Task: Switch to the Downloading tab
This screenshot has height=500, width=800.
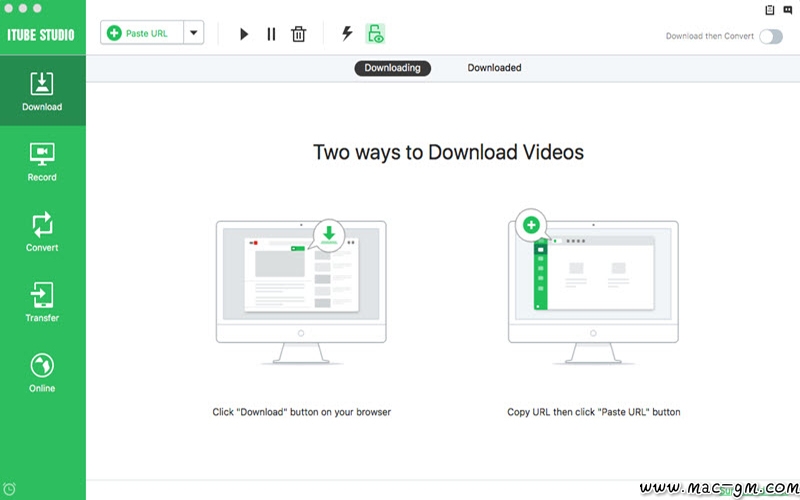Action: pos(392,68)
